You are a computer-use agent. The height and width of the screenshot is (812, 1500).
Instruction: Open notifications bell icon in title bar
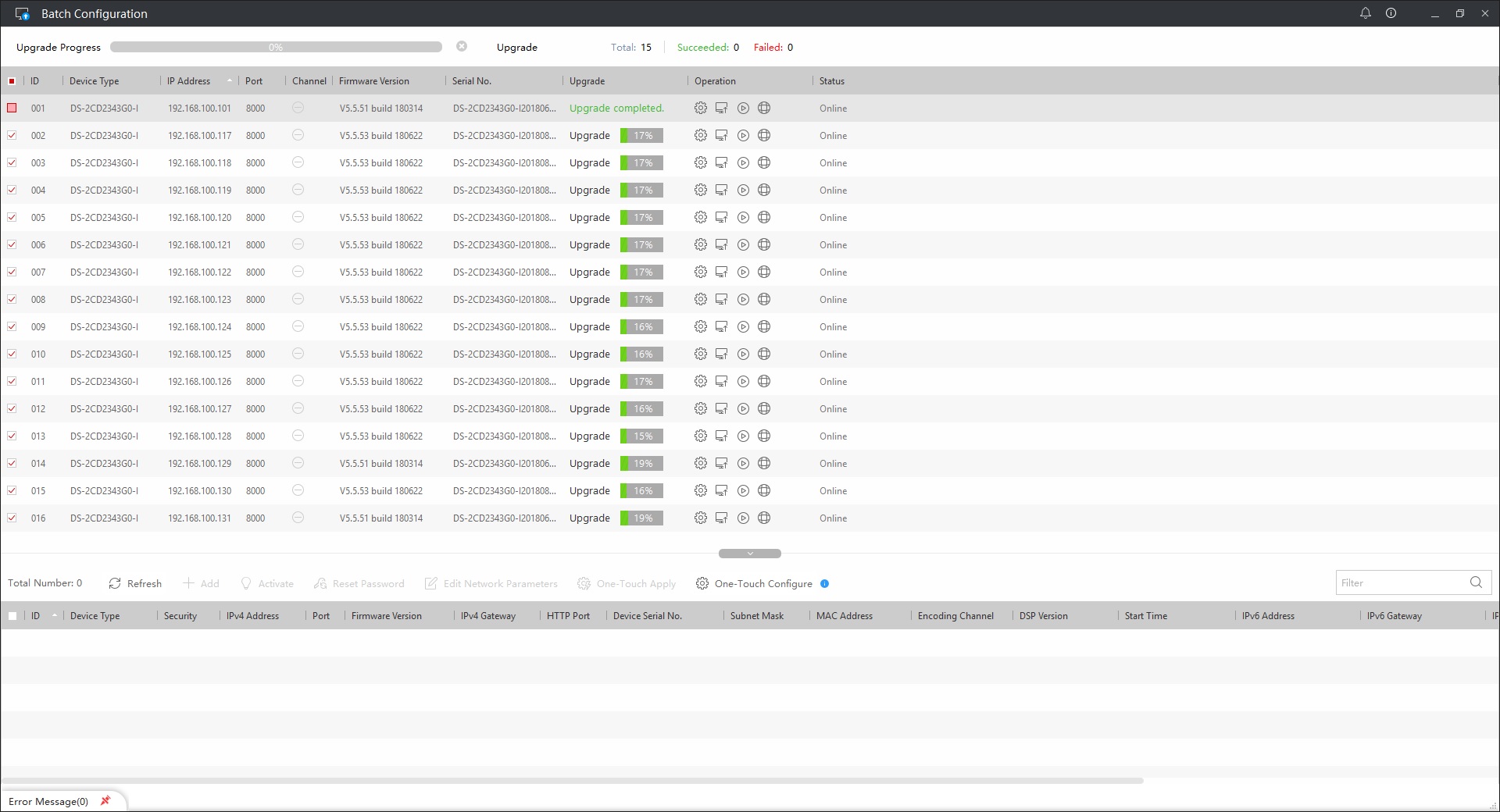point(1366,13)
